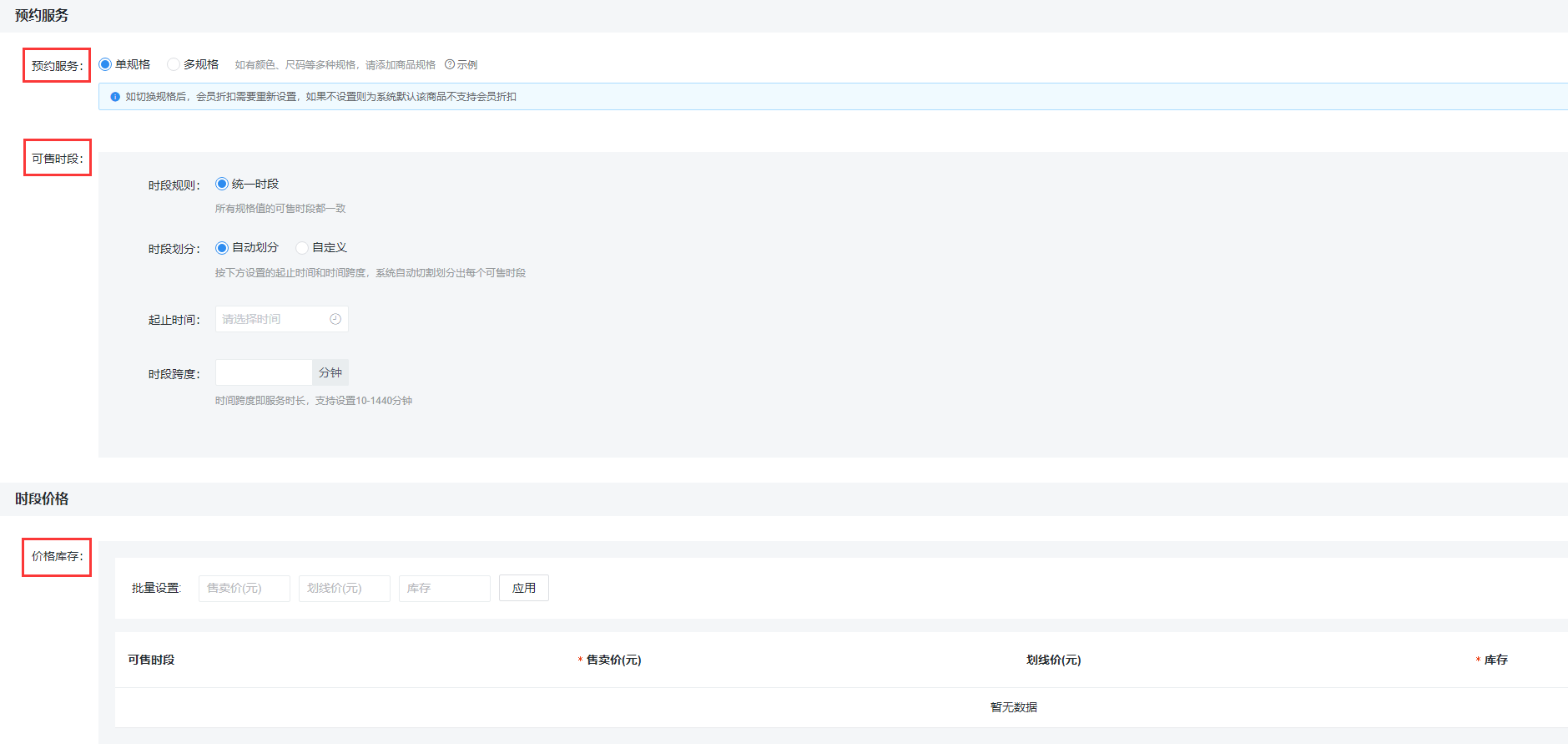This screenshot has height=744, width=1568.
Task: Click the 库存 table column header
Action: (x=1495, y=660)
